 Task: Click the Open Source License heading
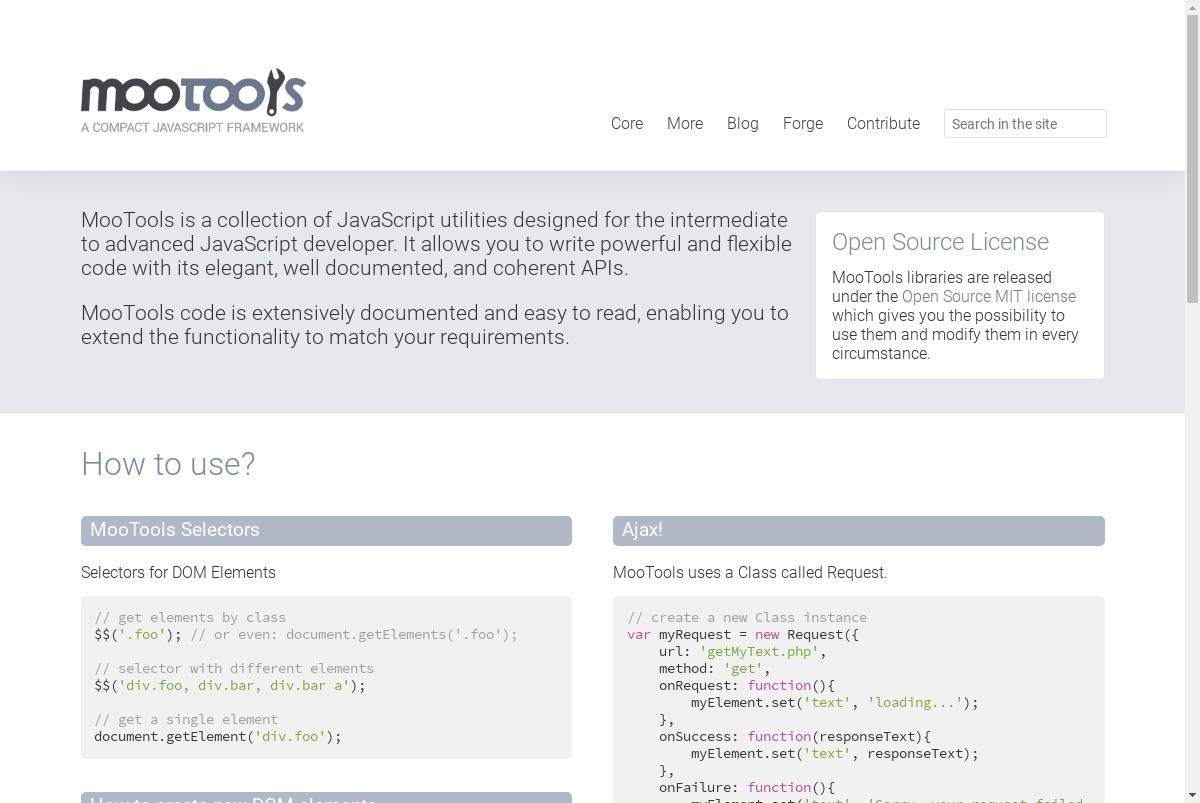941,242
